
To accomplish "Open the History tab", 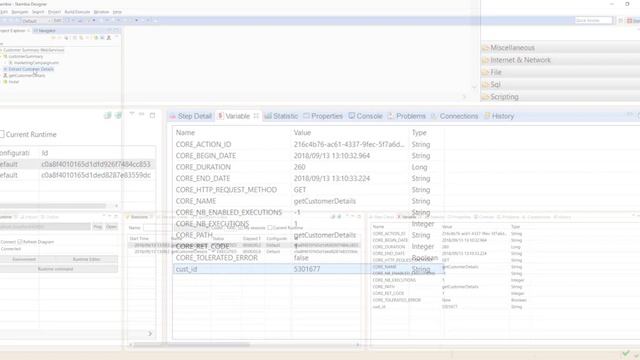I will (x=499, y=116).
